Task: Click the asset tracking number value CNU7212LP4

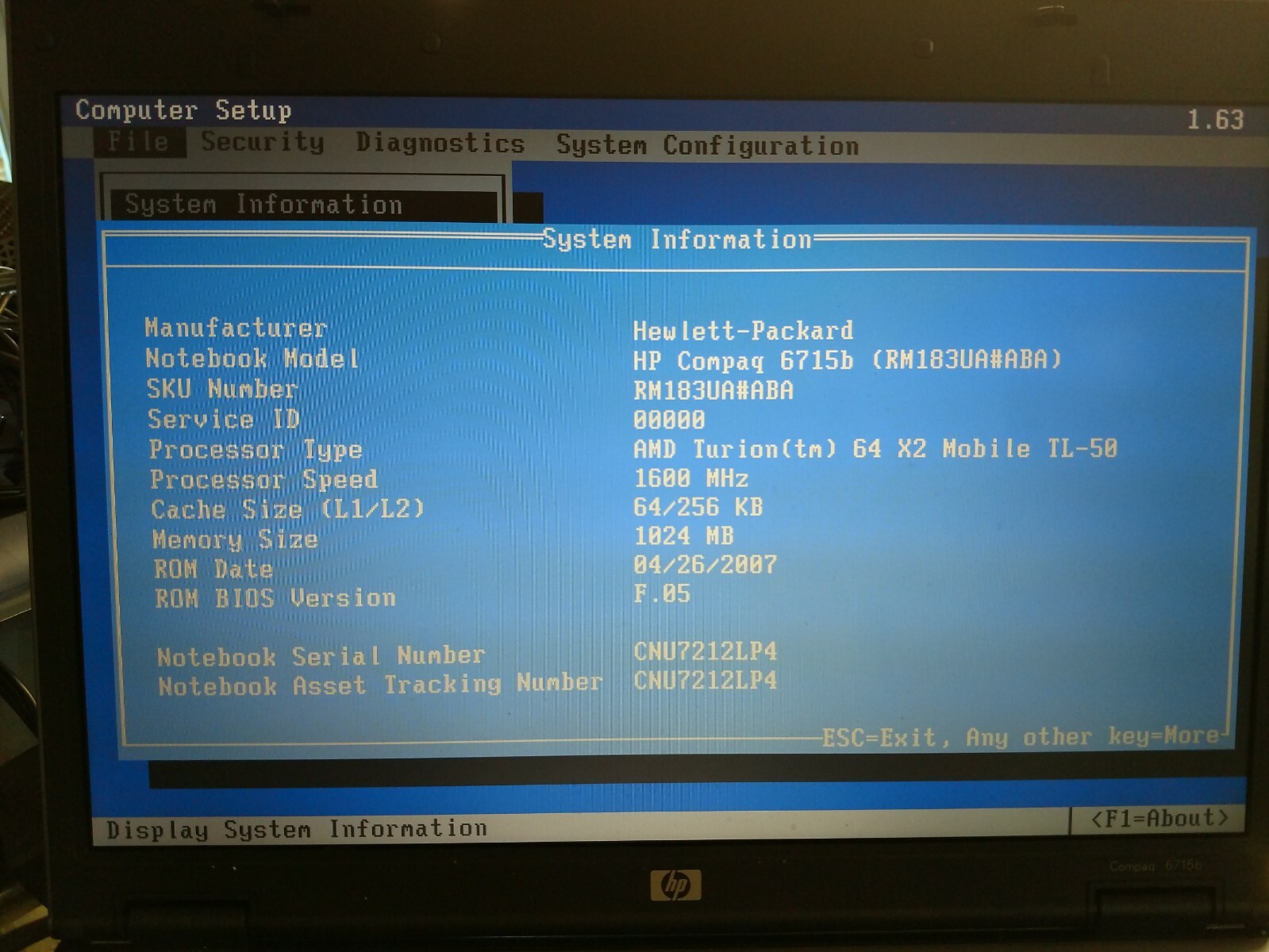Action: coord(705,680)
